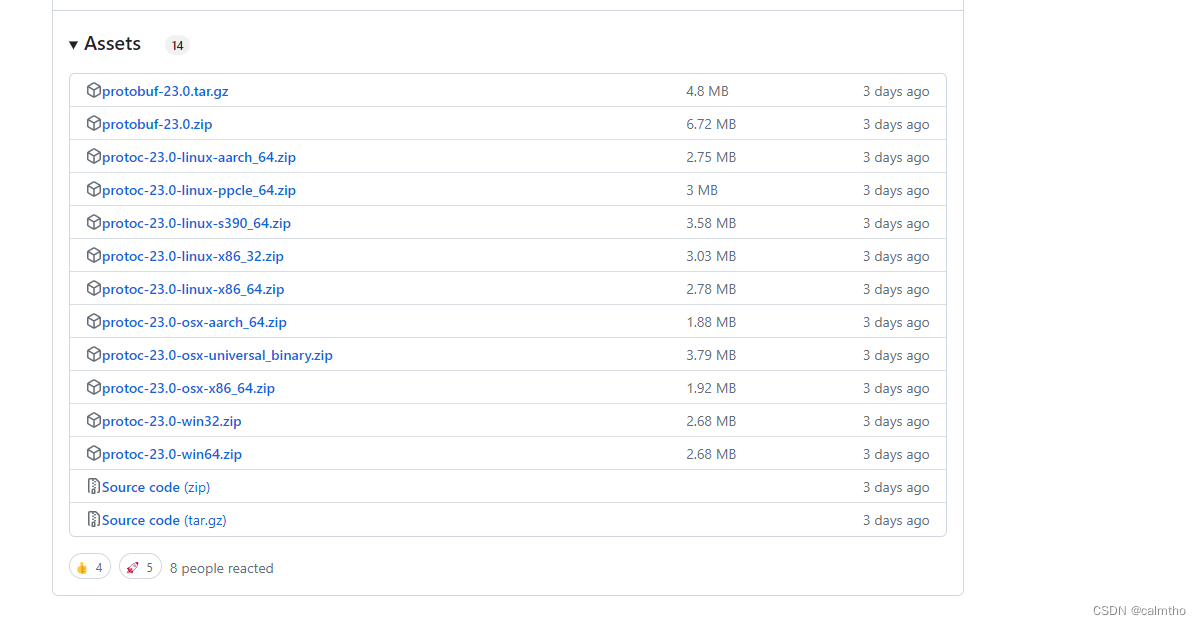Download protoc-23.0-linux-x86_64.zip

[x=193, y=289]
